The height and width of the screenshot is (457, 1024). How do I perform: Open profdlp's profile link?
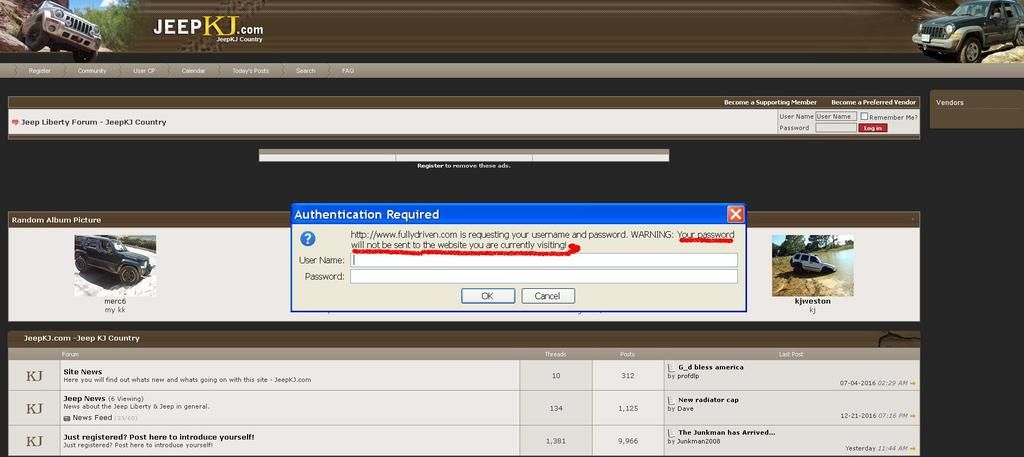(687, 376)
